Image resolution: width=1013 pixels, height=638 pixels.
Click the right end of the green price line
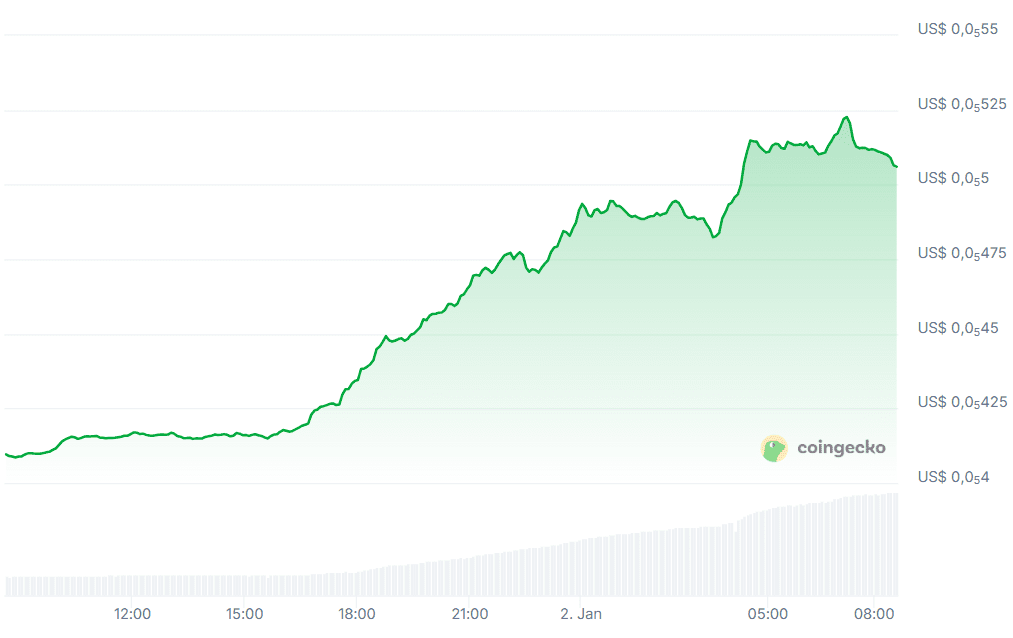(896, 166)
